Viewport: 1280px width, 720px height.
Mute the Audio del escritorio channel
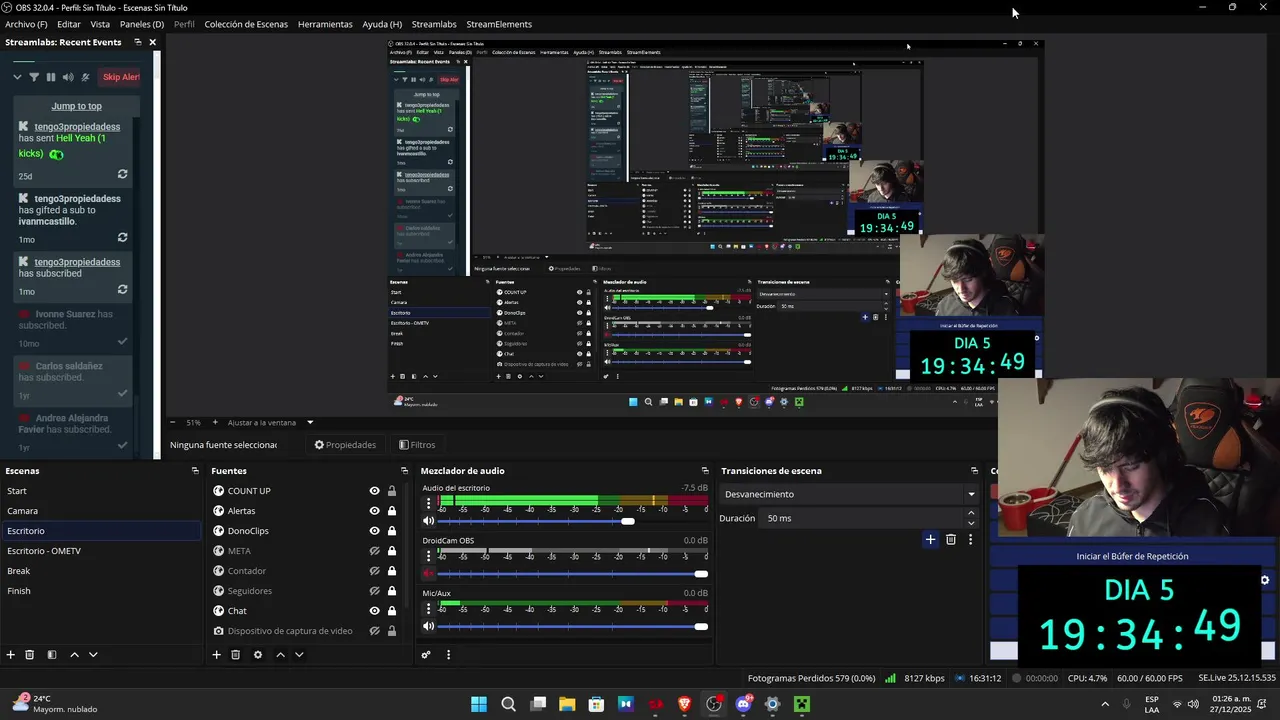click(x=428, y=521)
